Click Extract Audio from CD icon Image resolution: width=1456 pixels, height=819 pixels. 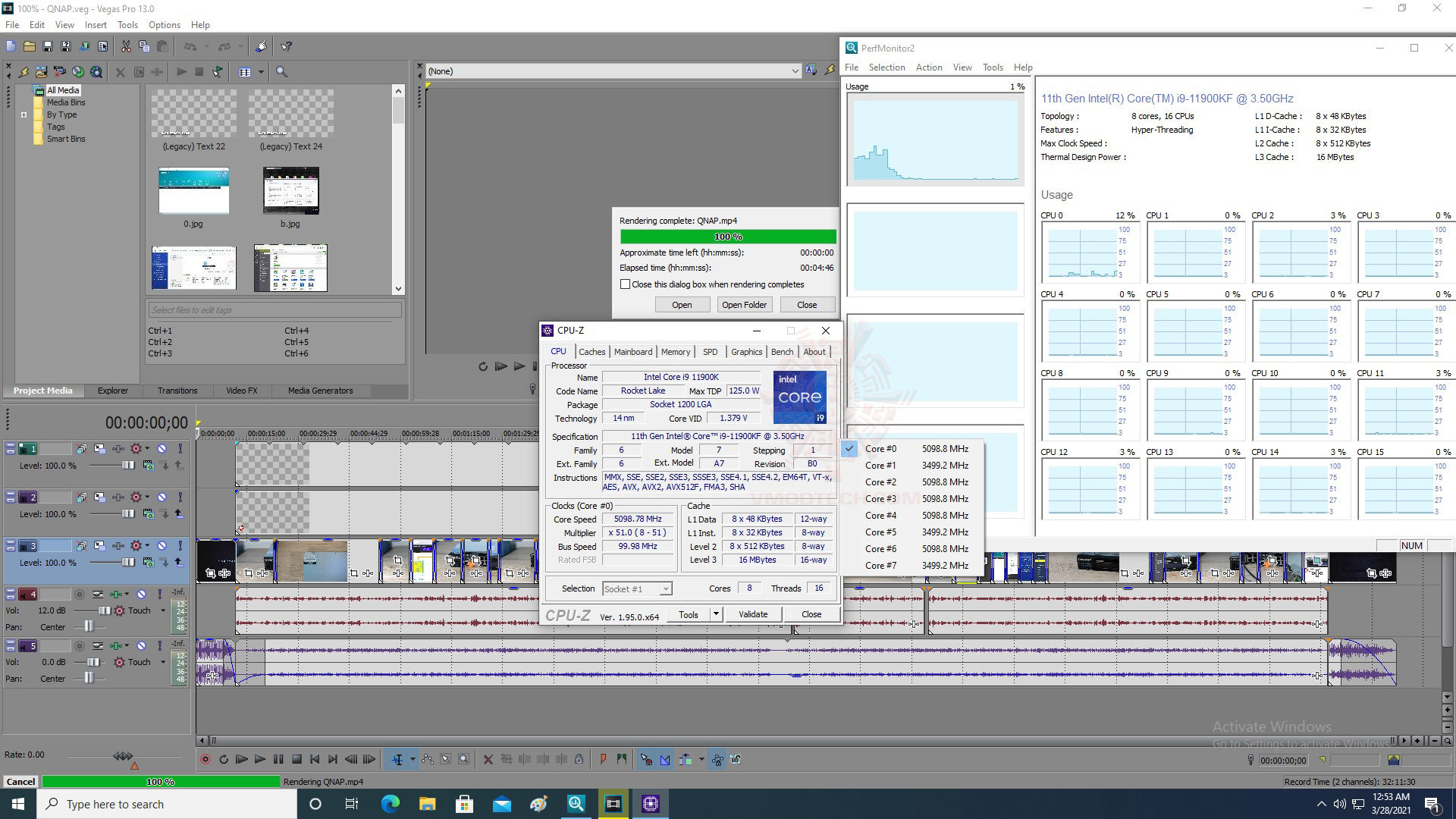pos(78,72)
